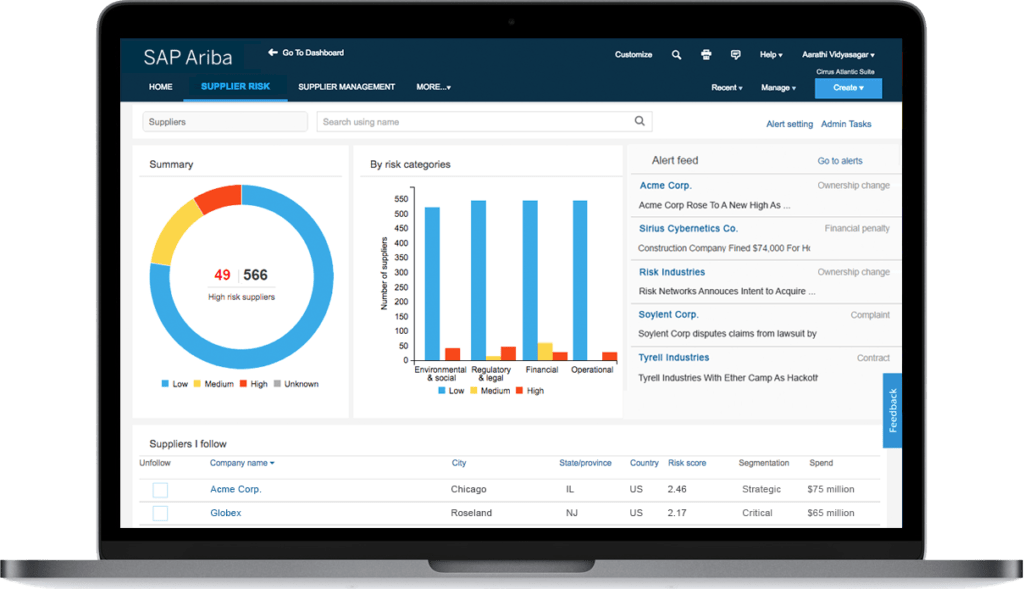
Task: Select the SUPPLIER RISK tab
Action: coord(235,87)
